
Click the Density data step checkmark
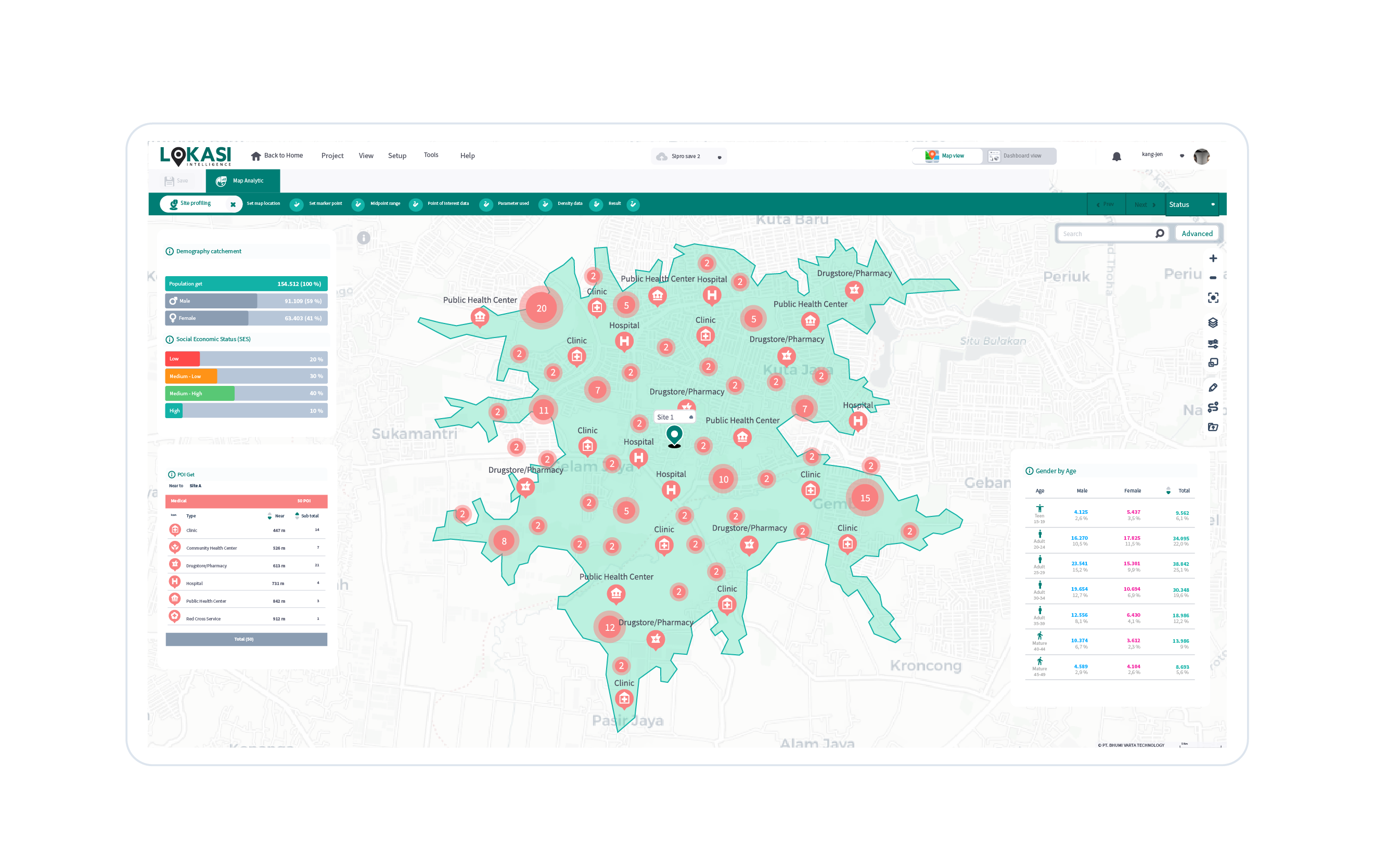596,204
